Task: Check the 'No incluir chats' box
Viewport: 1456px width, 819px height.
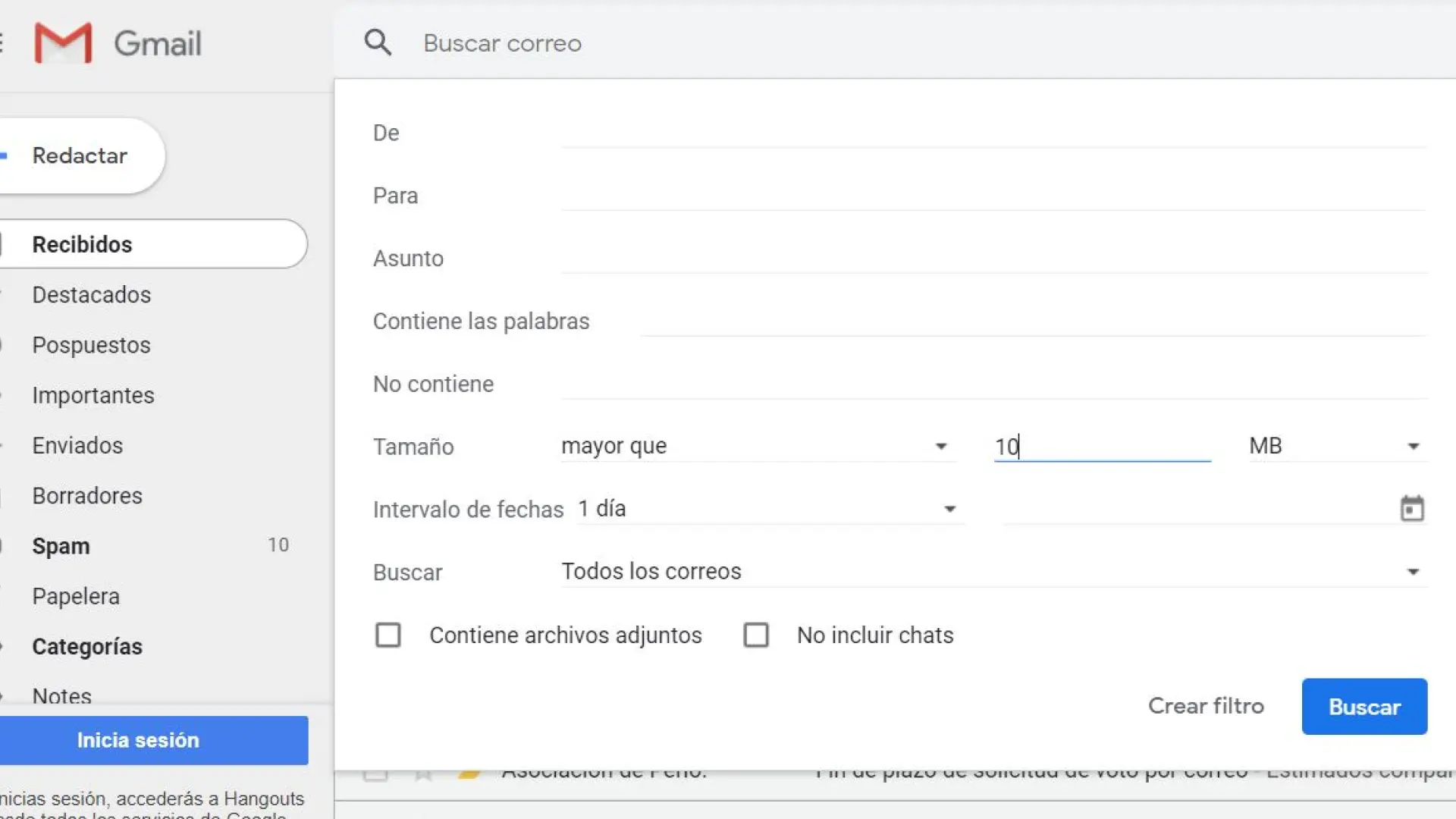Action: pyautogui.click(x=756, y=635)
